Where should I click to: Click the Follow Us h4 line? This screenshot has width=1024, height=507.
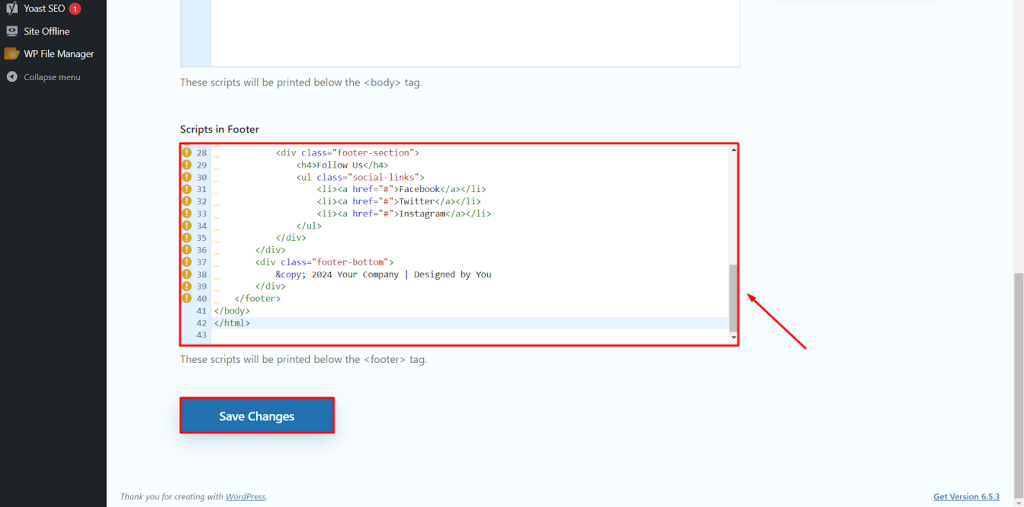(x=342, y=165)
